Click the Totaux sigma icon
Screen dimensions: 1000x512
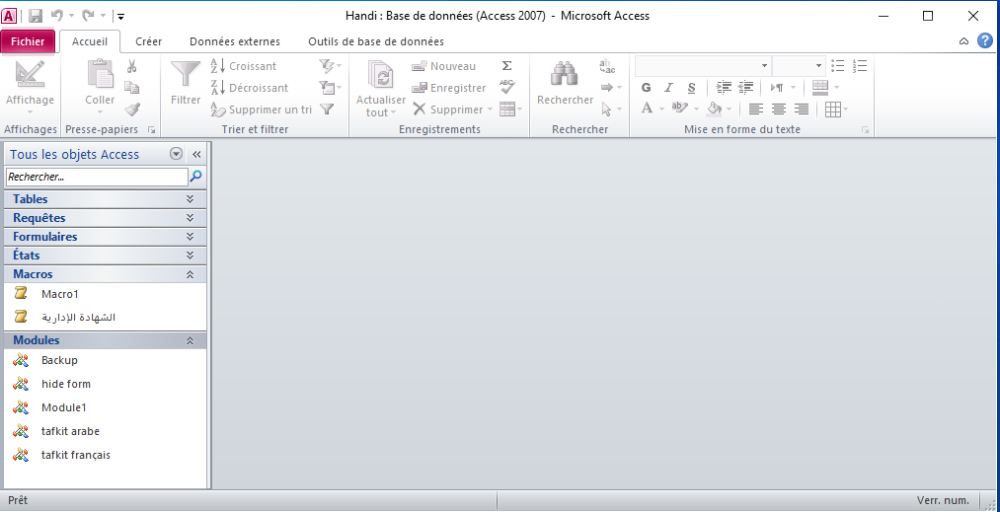(x=506, y=66)
